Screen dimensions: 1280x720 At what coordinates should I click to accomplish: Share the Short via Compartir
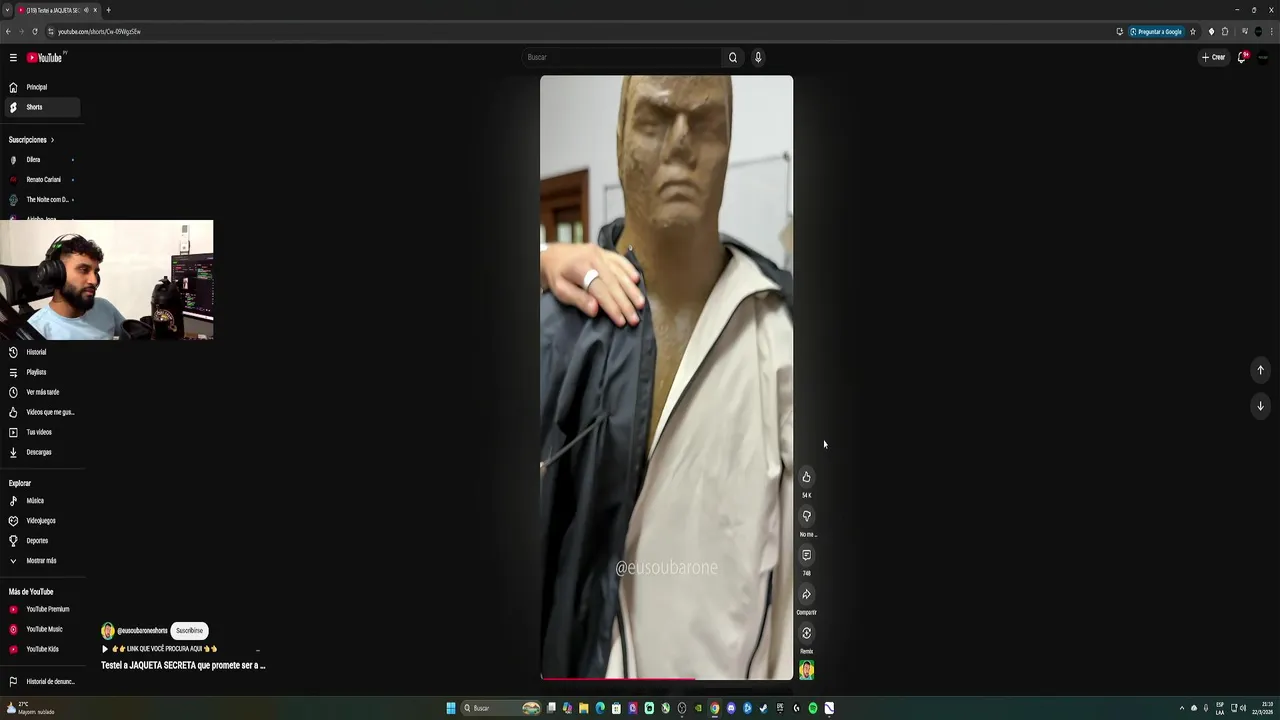[806, 594]
